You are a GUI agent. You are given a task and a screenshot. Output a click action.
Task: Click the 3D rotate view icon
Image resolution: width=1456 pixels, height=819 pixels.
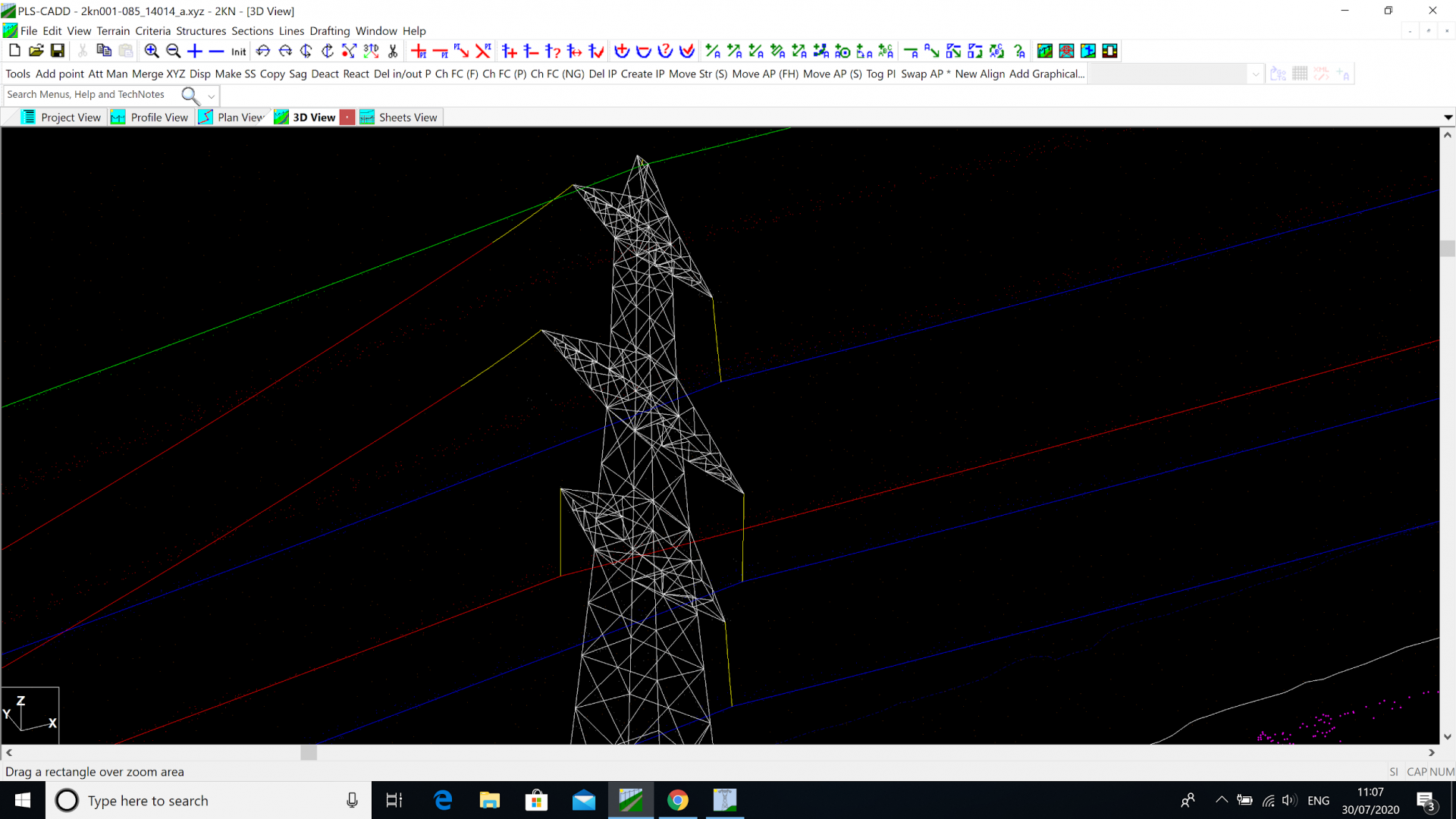coord(371,51)
